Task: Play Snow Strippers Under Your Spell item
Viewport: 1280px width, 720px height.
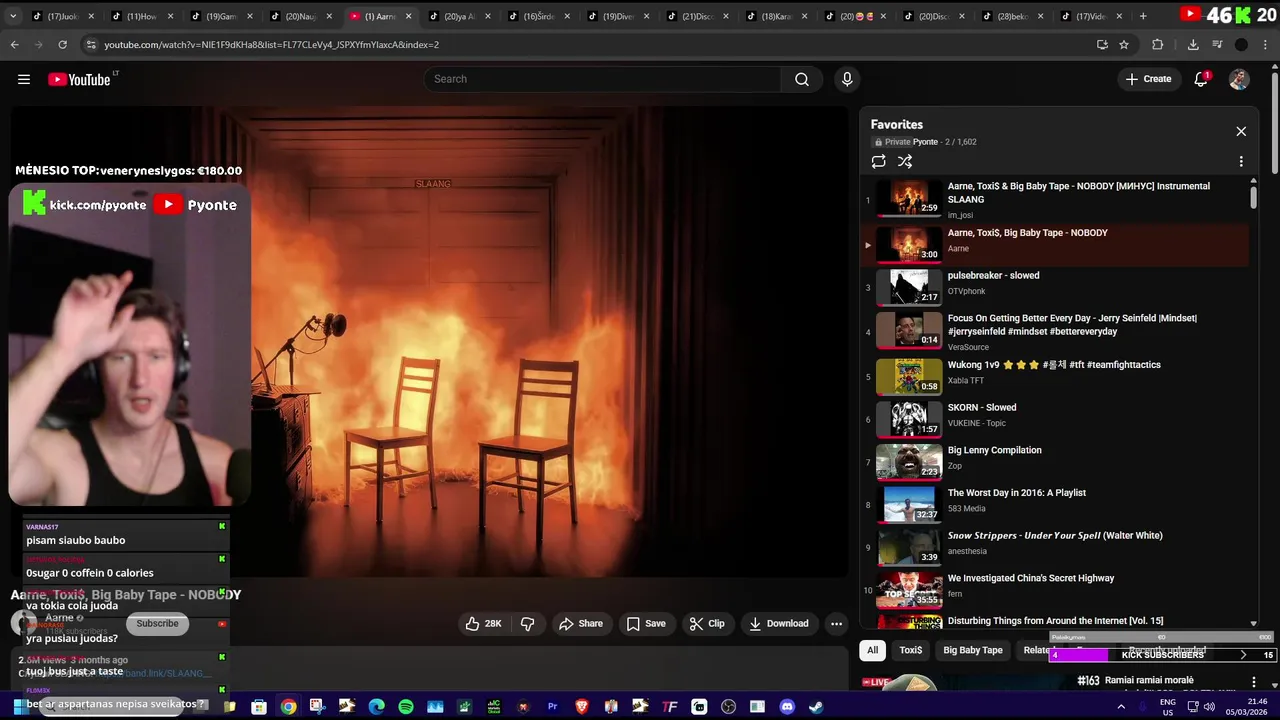Action: (1055, 547)
